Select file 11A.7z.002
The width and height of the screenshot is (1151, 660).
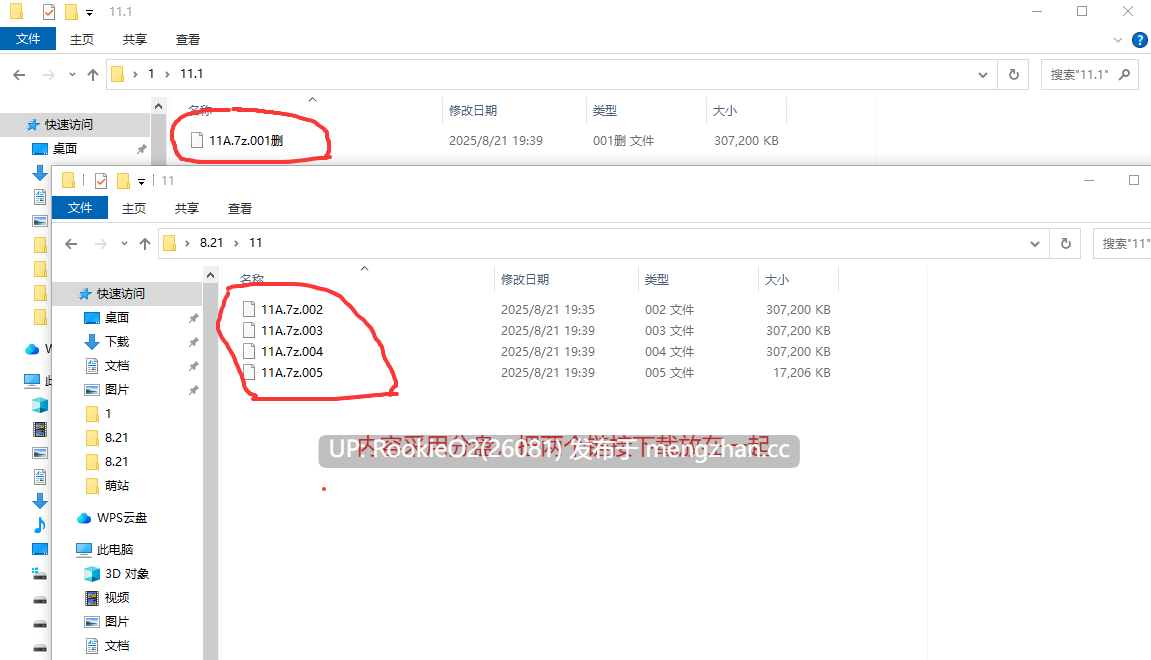(292, 310)
